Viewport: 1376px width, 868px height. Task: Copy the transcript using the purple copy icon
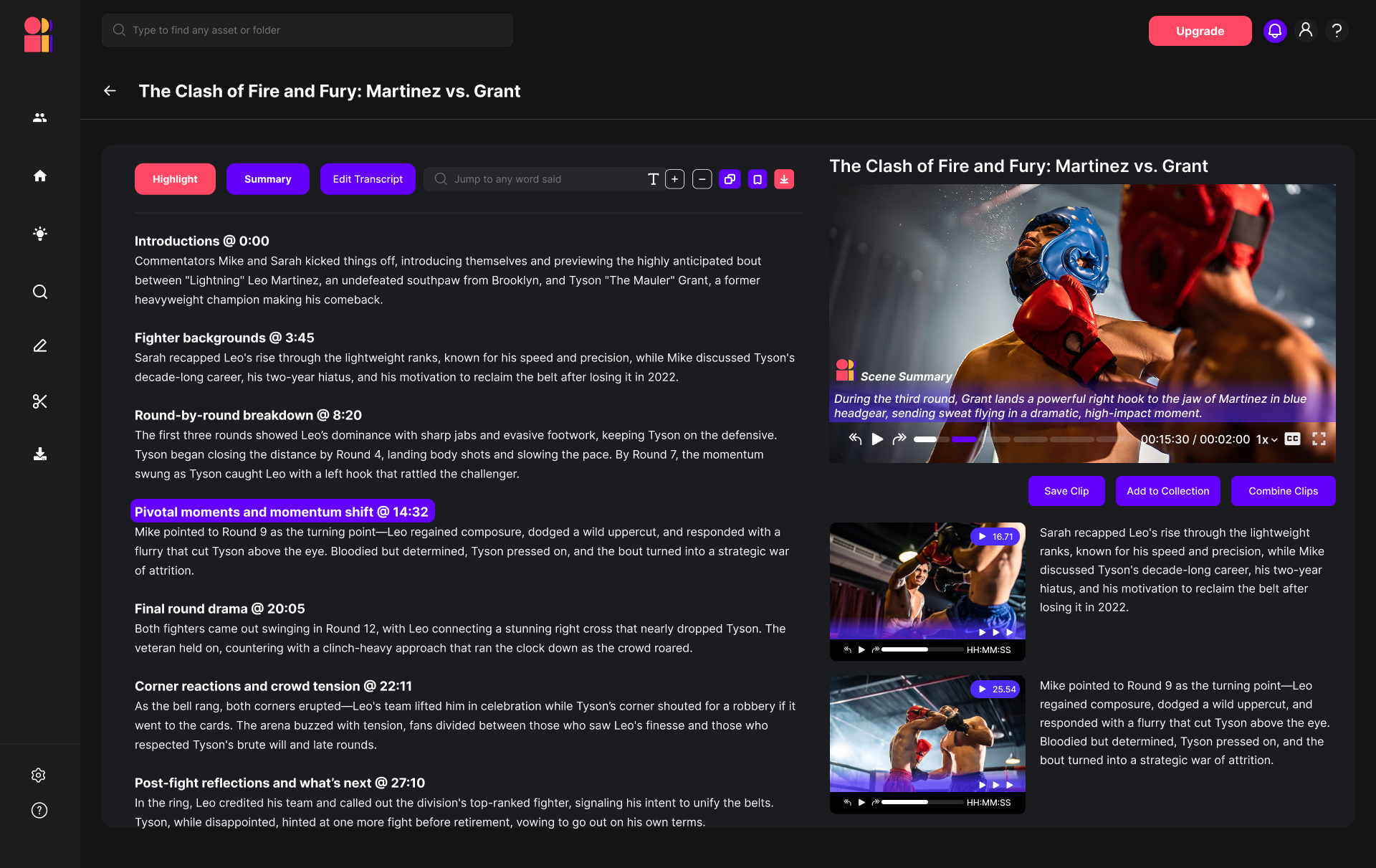(x=730, y=179)
